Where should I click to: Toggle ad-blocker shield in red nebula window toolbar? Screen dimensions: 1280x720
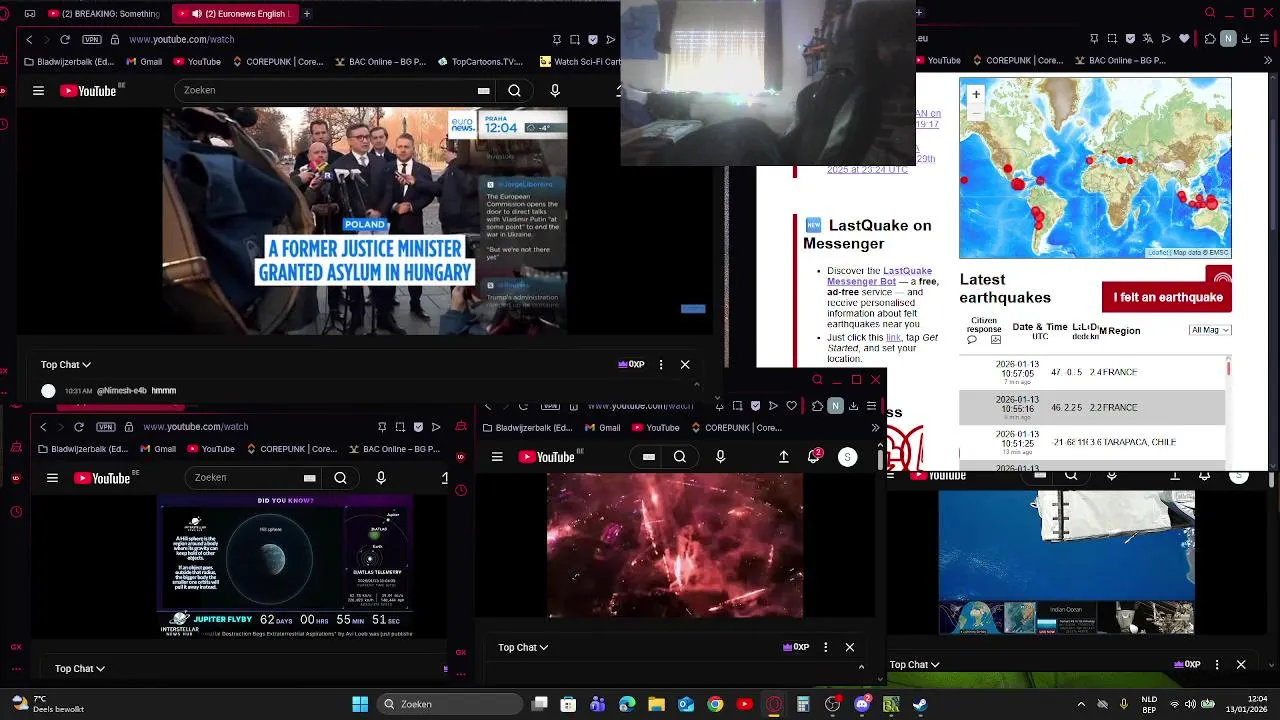755,406
